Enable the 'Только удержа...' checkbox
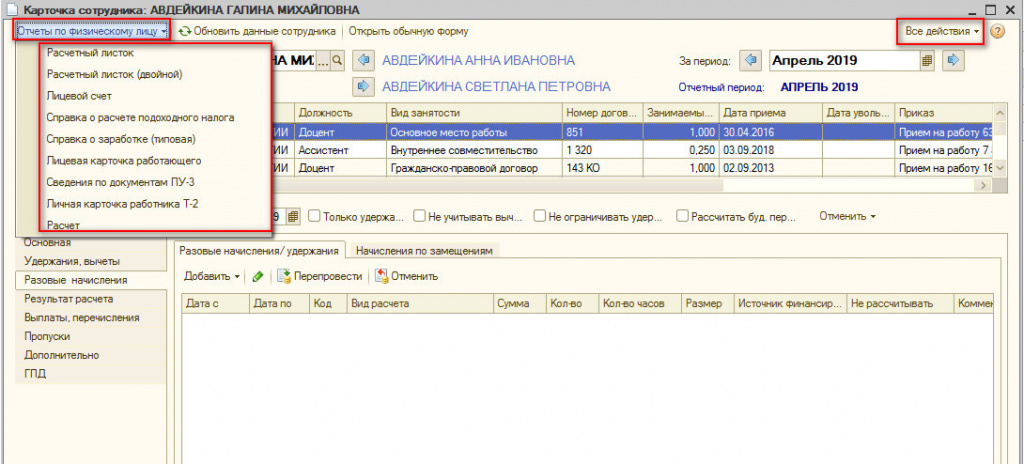Viewport: 1024px width, 464px height. coord(315,216)
